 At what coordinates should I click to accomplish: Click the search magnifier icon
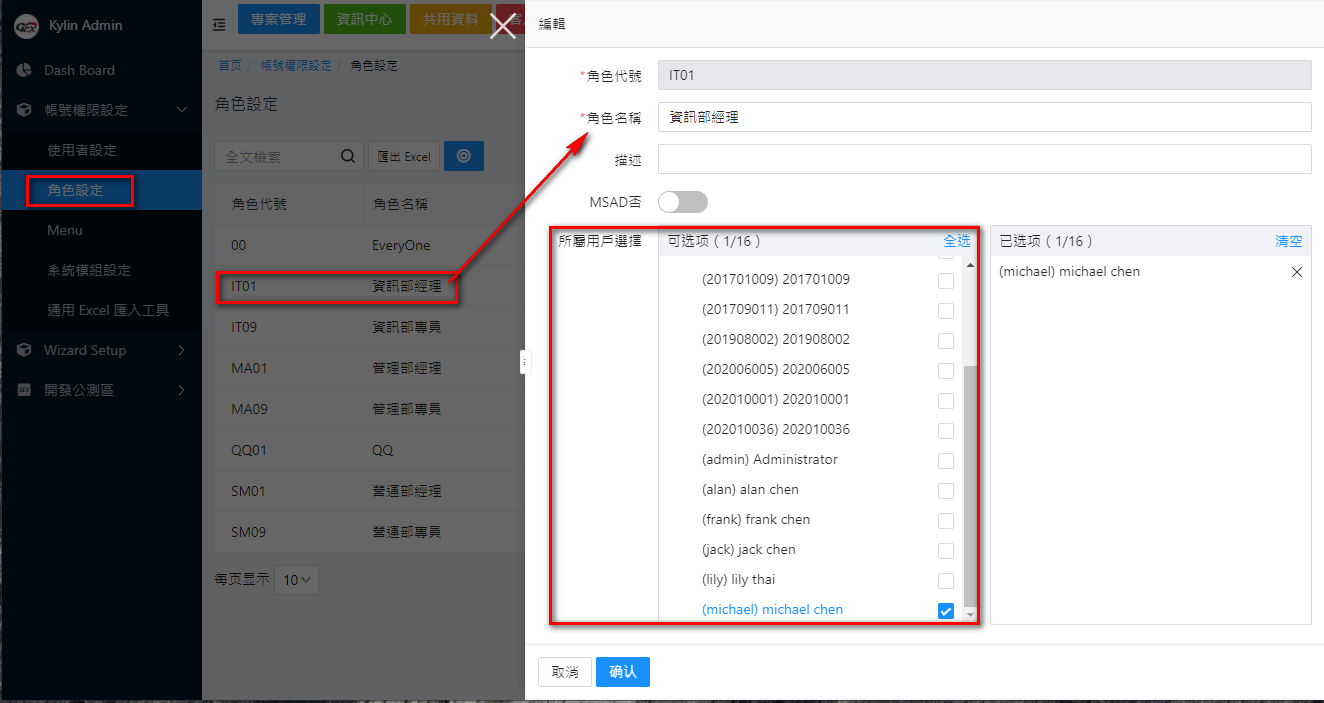point(348,156)
